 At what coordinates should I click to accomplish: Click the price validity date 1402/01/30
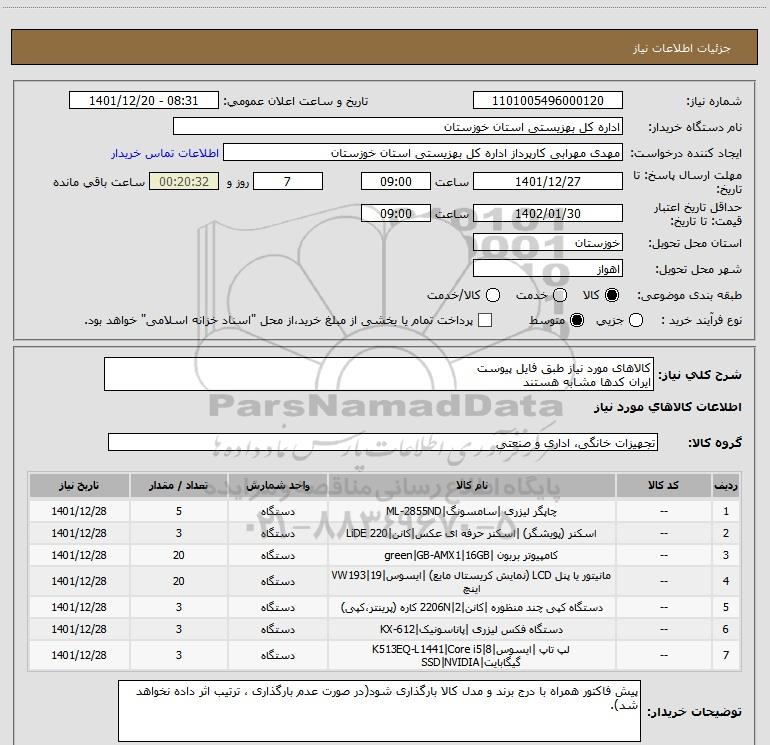click(548, 213)
